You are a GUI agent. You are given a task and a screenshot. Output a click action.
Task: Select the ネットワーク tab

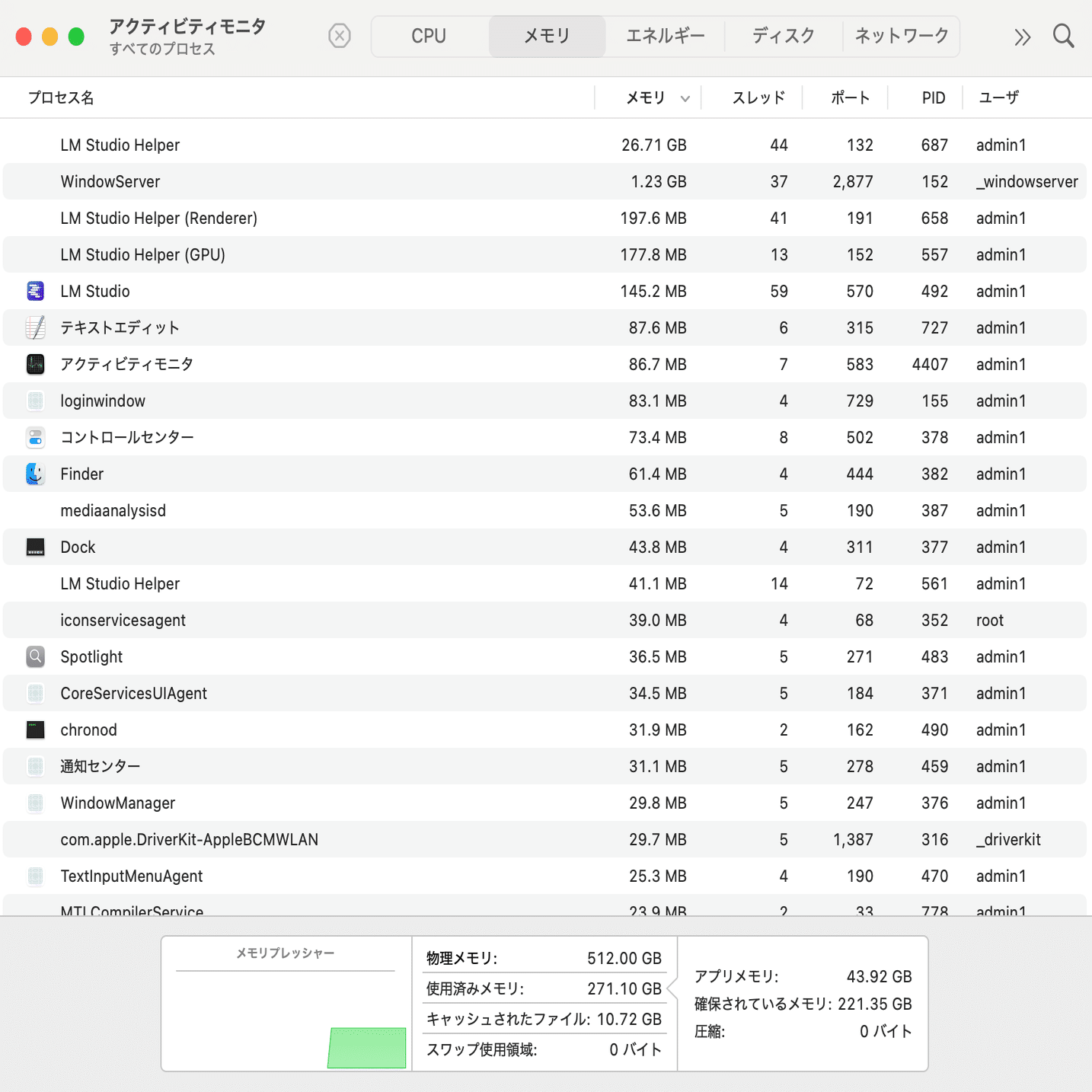click(902, 36)
